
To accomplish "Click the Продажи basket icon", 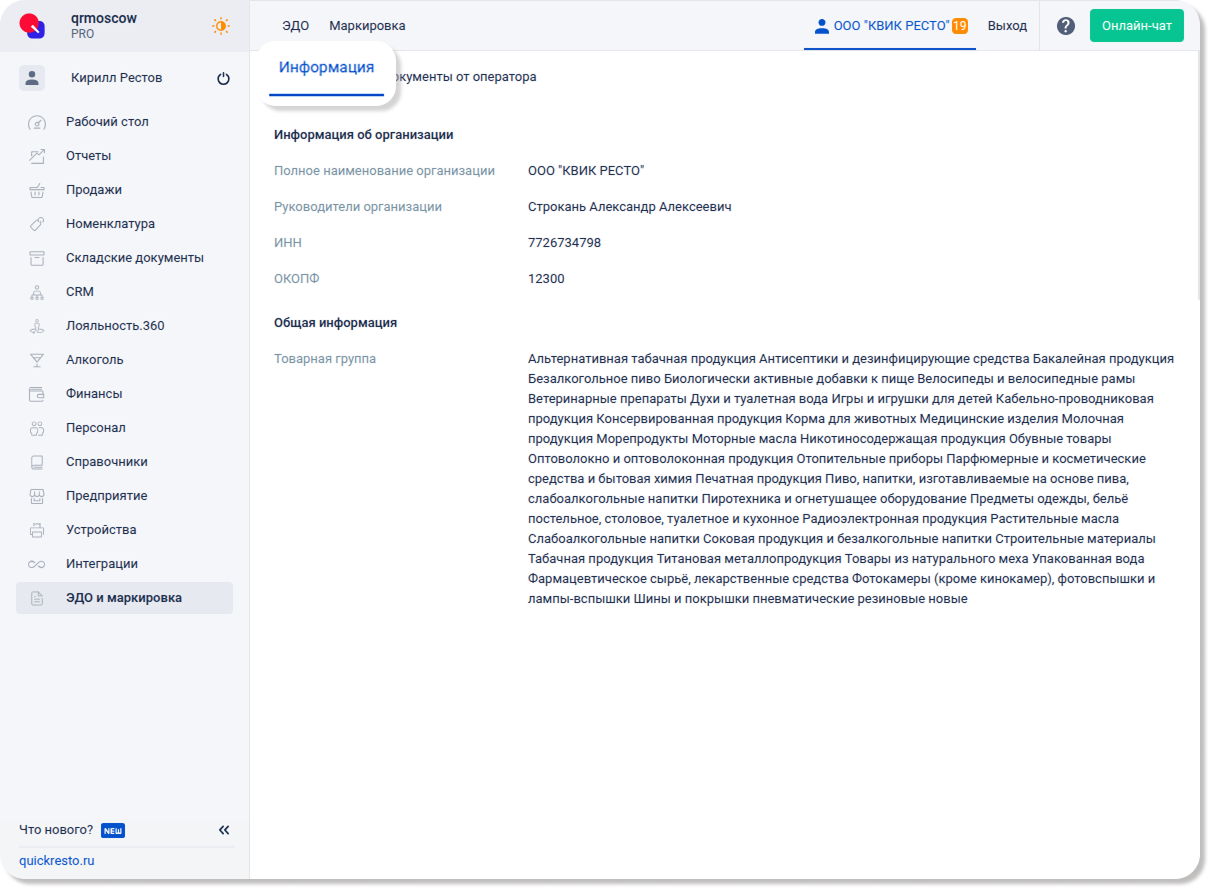I will 37,190.
